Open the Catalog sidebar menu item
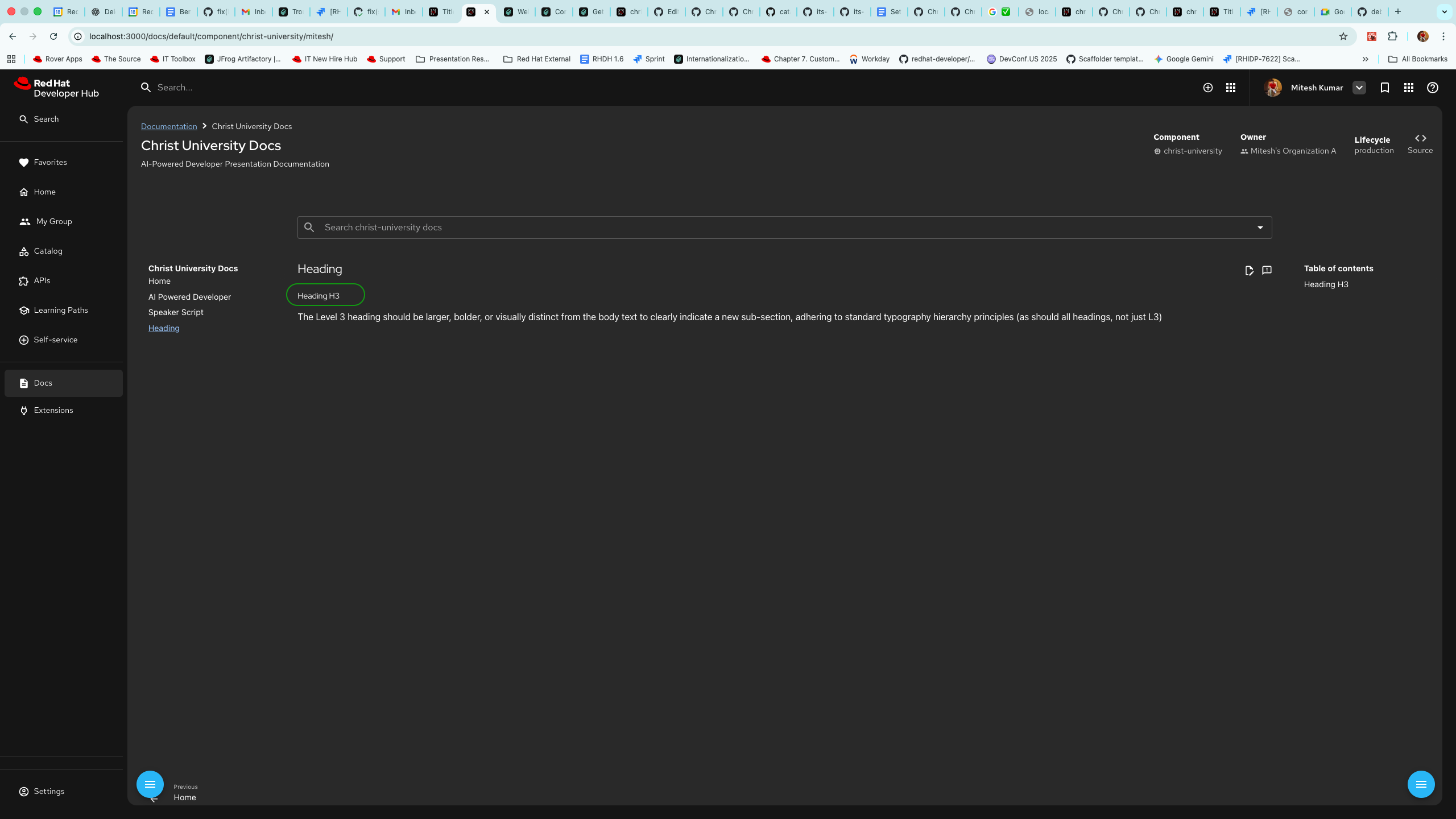The image size is (1456, 819). 48,251
